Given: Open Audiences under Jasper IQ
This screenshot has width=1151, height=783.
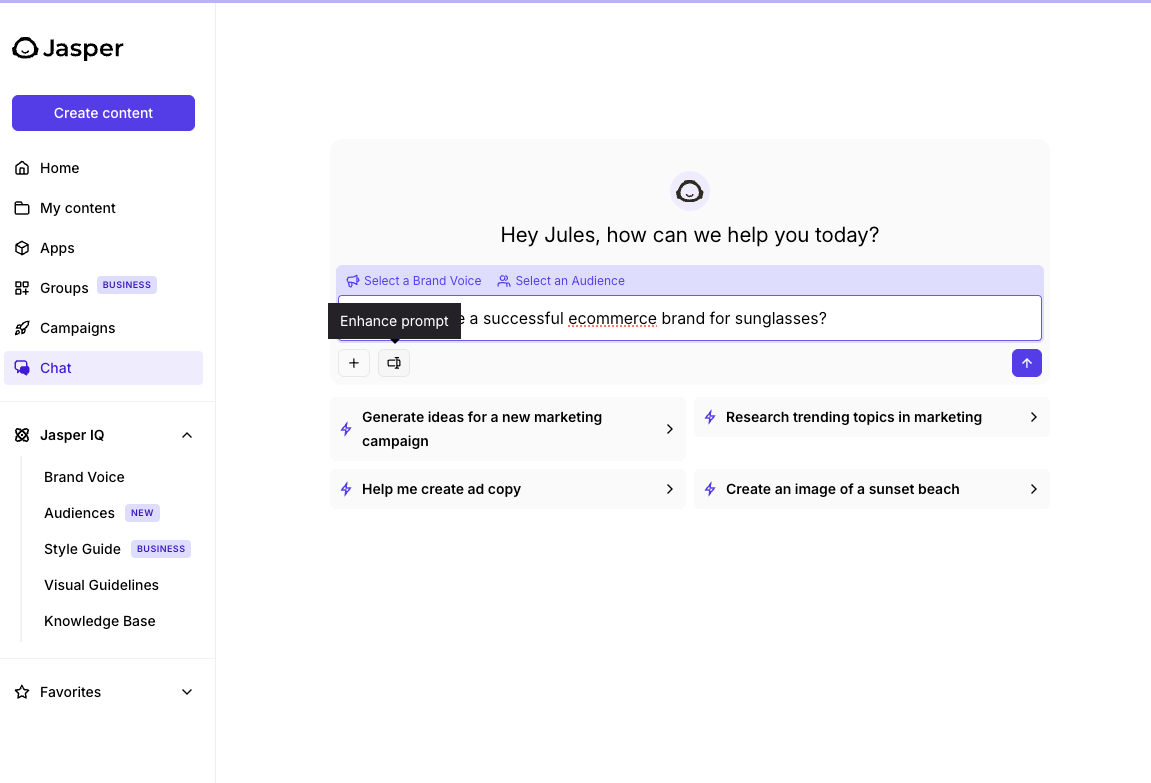Looking at the screenshot, I should (79, 513).
